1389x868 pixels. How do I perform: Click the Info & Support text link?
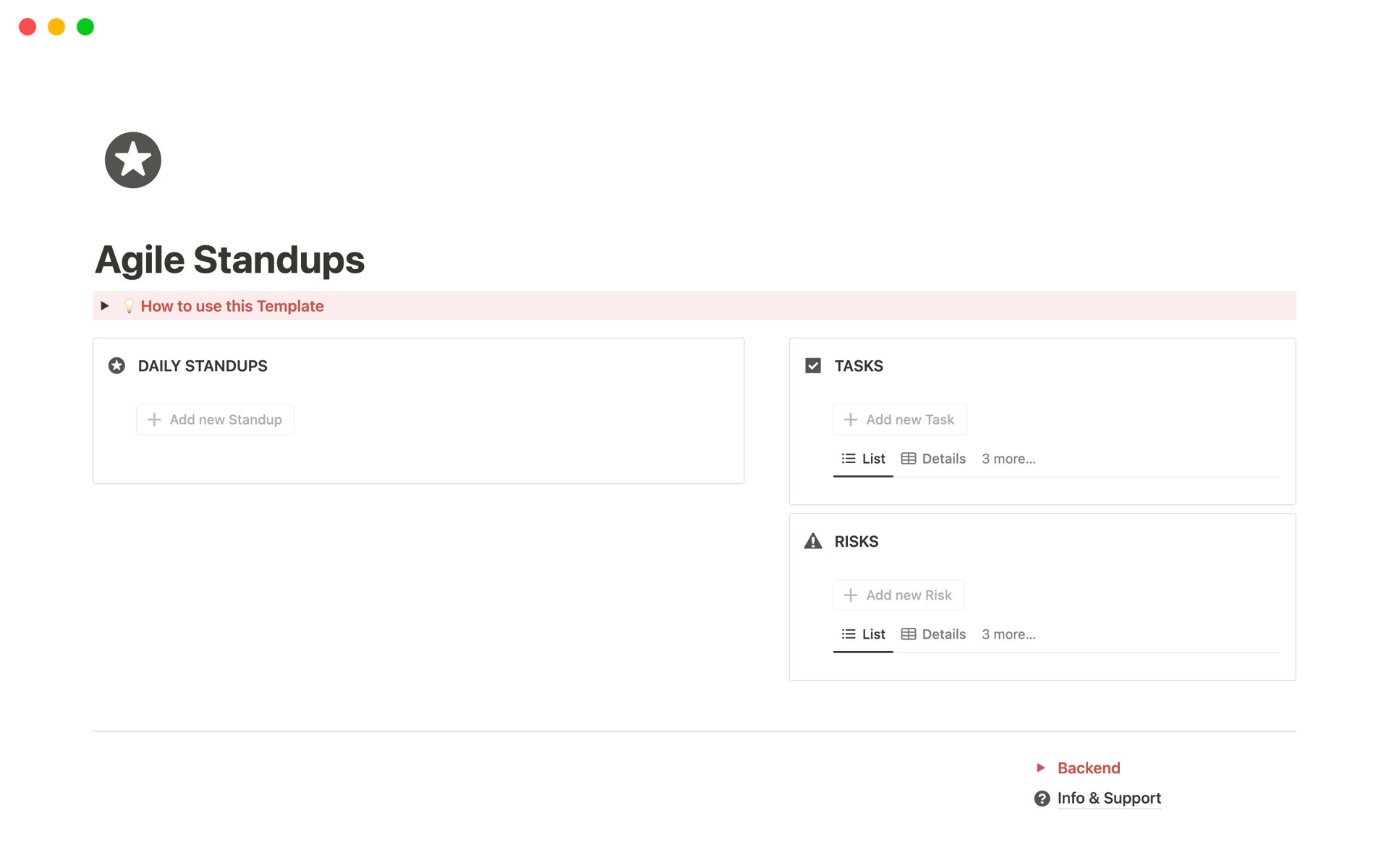pos(1109,797)
